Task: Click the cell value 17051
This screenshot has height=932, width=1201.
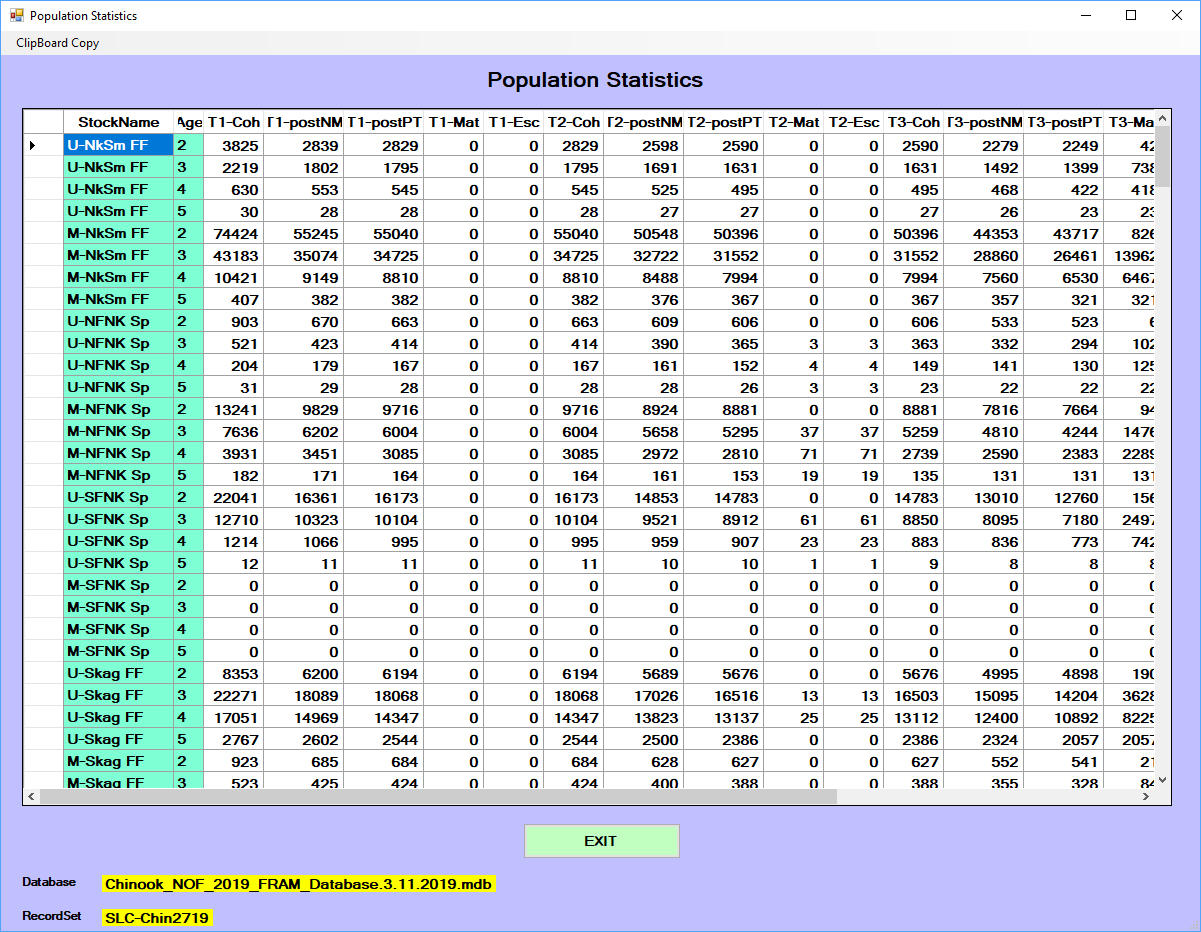Action: pos(233,717)
